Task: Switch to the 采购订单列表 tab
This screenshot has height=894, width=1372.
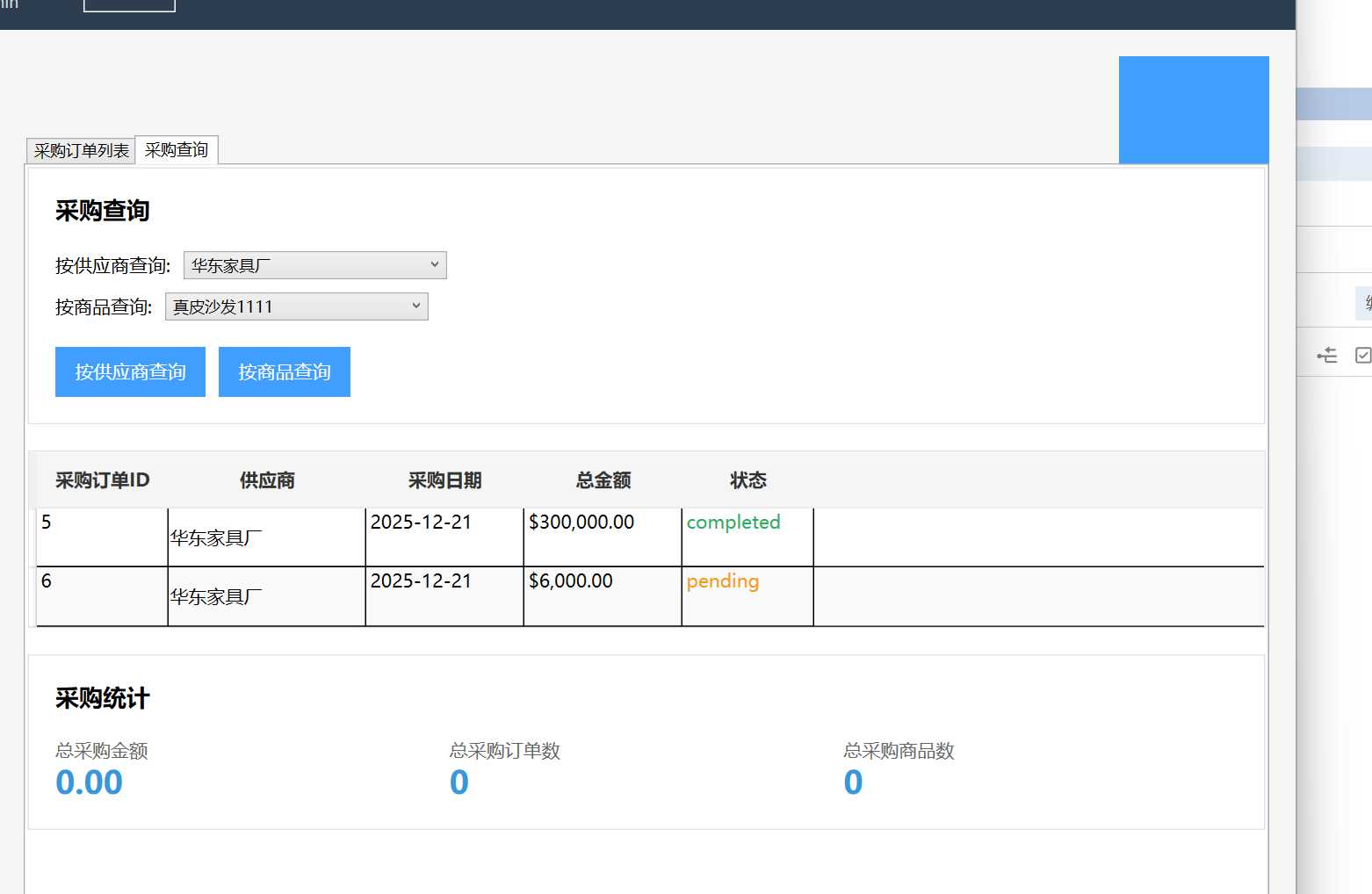Action: (x=81, y=151)
